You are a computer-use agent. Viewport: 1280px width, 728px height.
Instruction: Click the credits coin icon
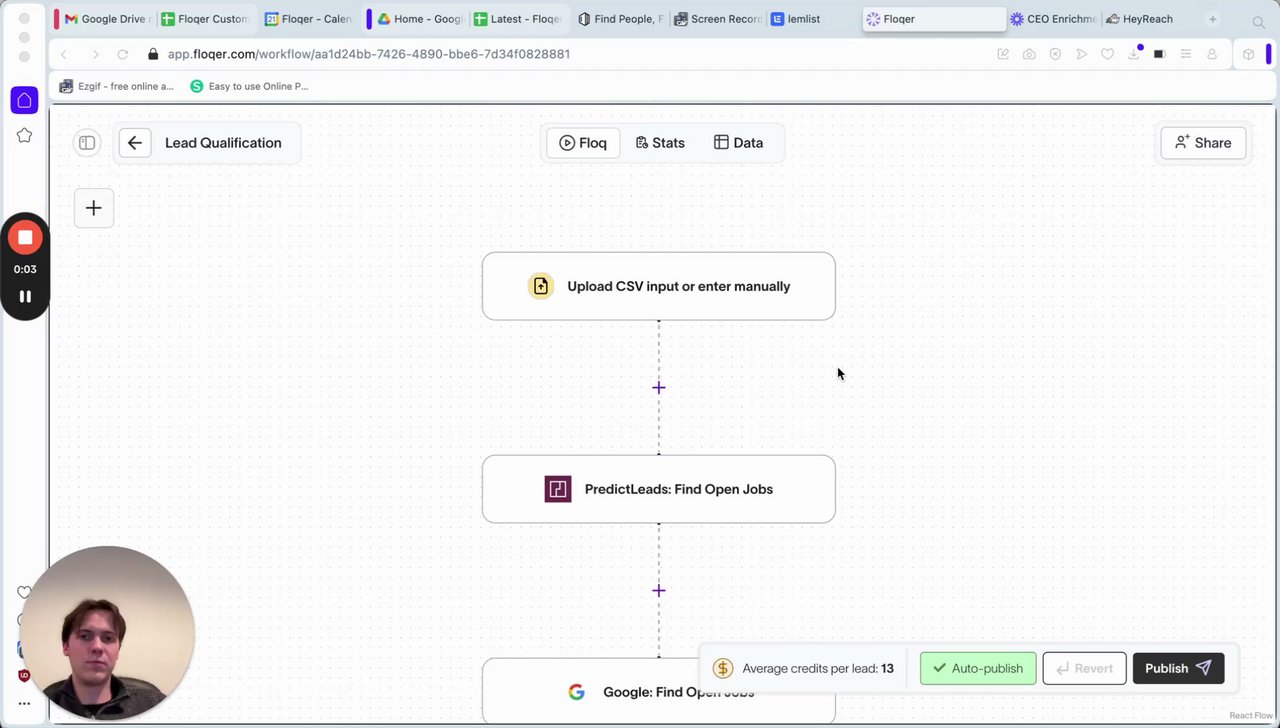(723, 668)
